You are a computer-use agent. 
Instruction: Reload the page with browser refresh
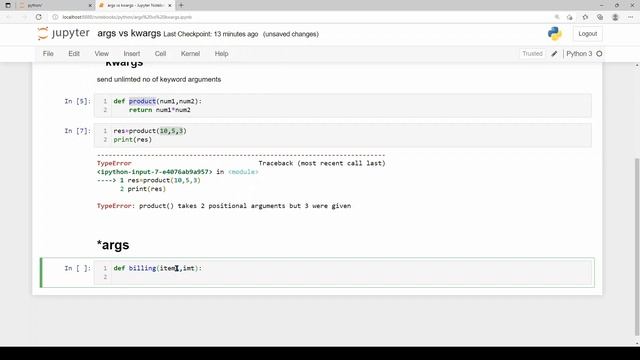(39, 17)
